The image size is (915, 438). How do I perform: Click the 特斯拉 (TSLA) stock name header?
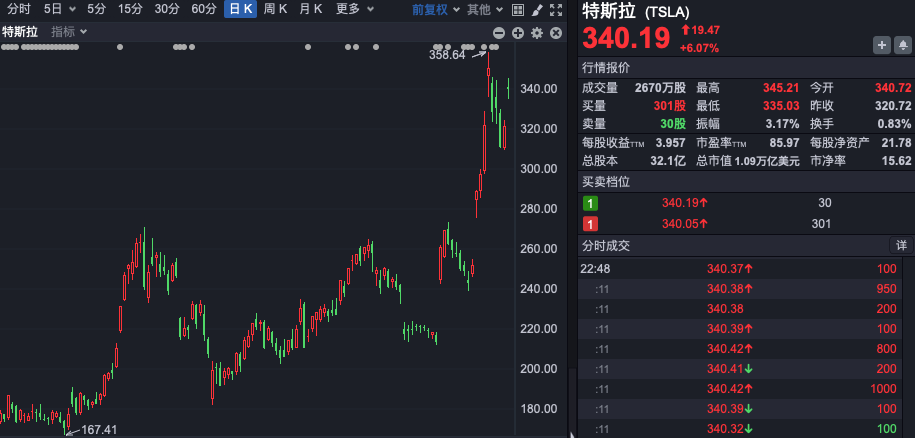[x=636, y=12]
